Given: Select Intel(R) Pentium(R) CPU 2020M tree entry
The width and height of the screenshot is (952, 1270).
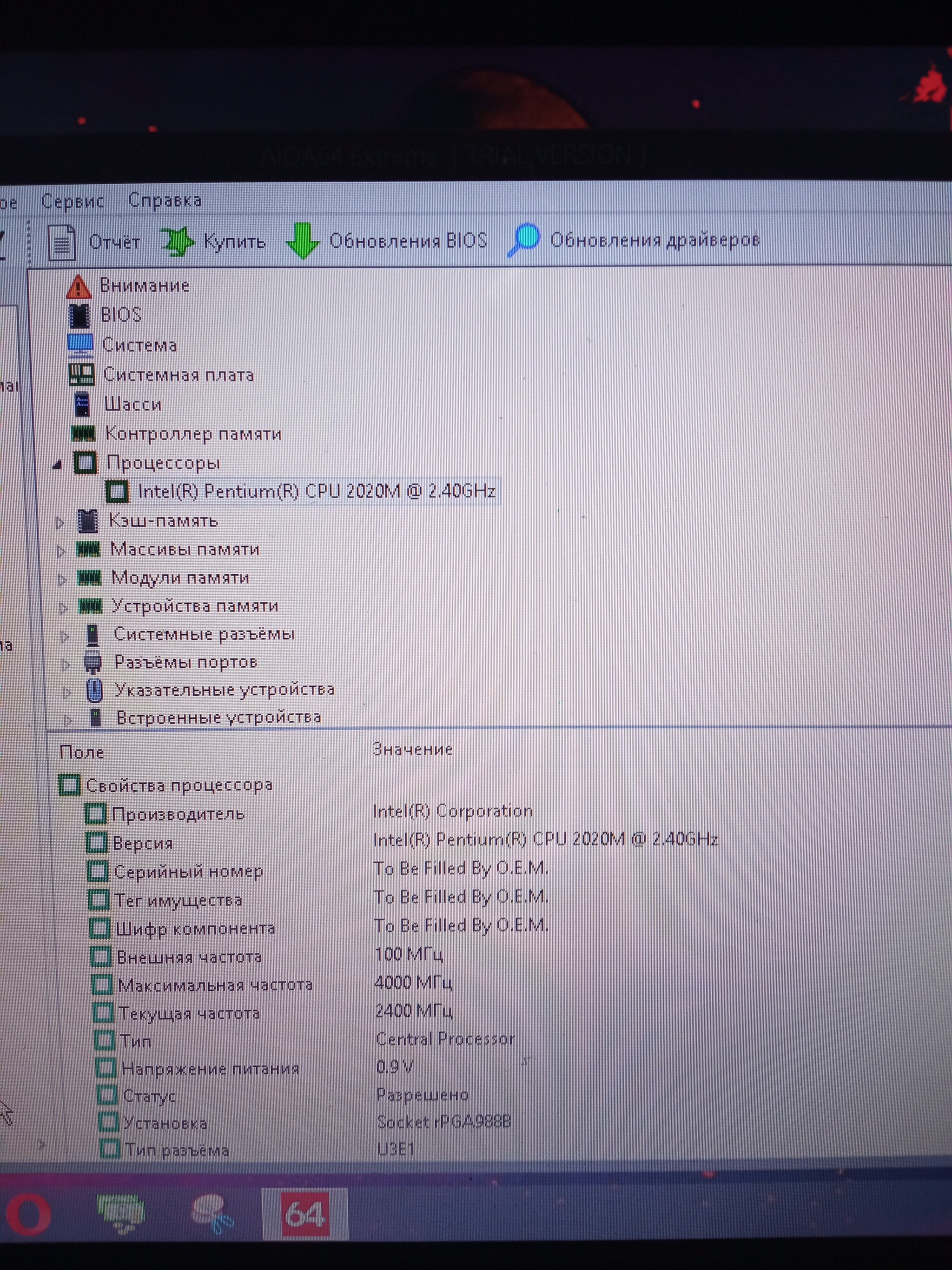Looking at the screenshot, I should coord(317,492).
